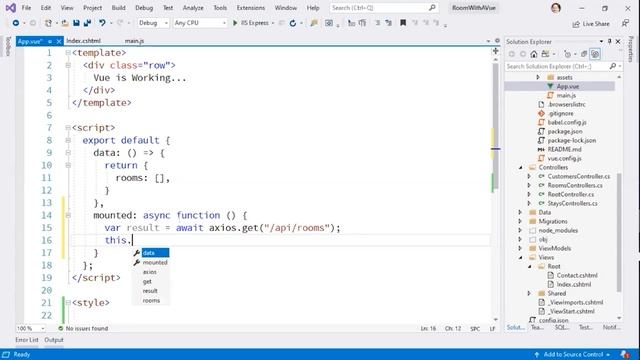Click the notifications icon in status bar
Screen dimensions: 640x360
click(625, 354)
